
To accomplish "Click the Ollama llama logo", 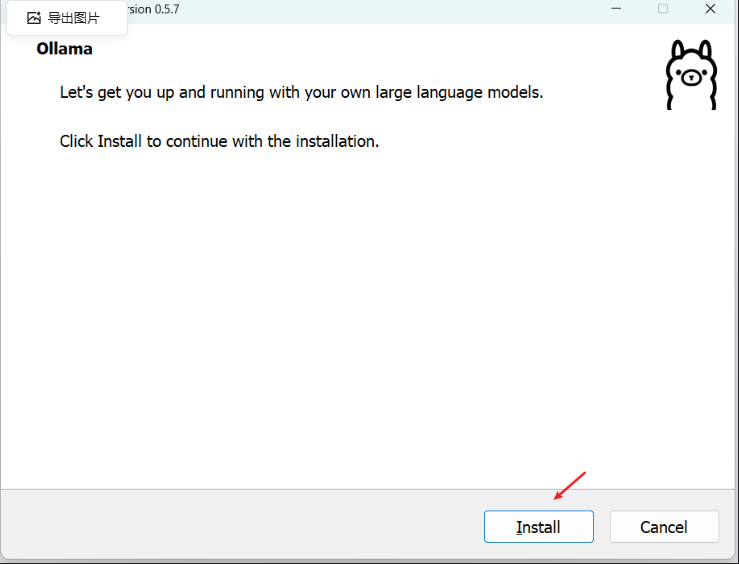I will 691,76.
